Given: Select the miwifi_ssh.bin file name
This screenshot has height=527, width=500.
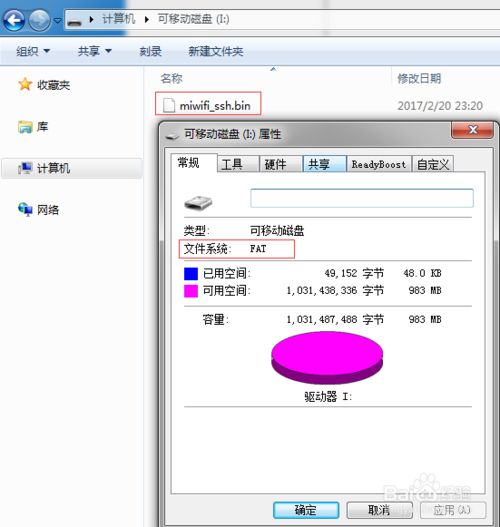Looking at the screenshot, I should [215, 106].
